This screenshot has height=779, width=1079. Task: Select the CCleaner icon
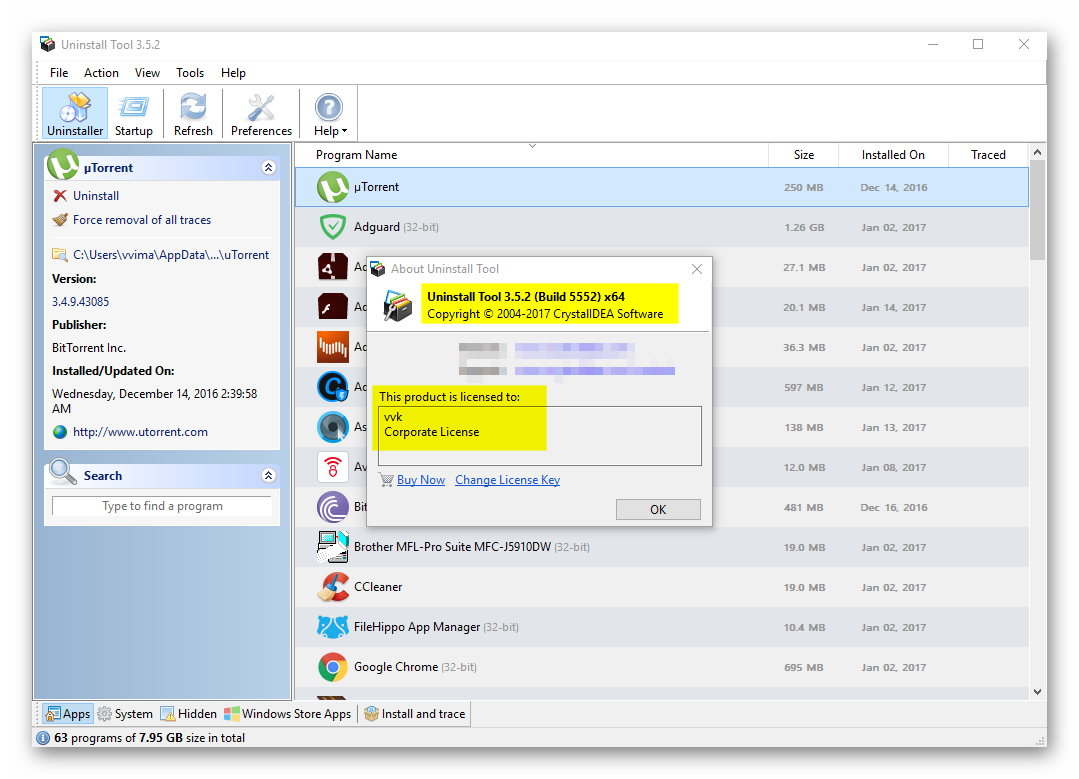click(x=333, y=587)
